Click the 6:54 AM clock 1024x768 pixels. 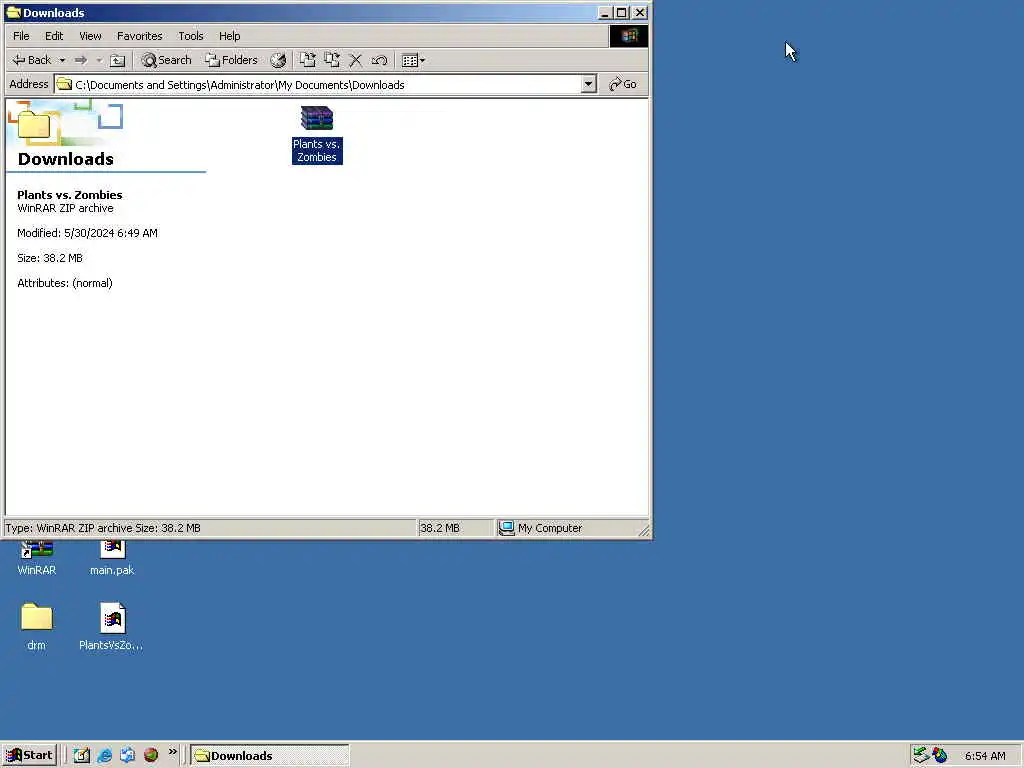pyautogui.click(x=985, y=756)
